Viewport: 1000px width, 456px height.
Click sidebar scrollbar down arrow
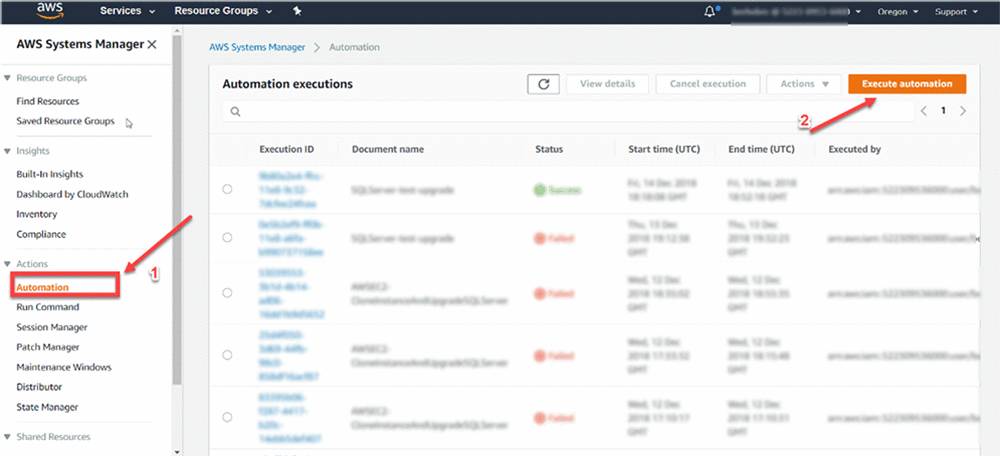177,451
